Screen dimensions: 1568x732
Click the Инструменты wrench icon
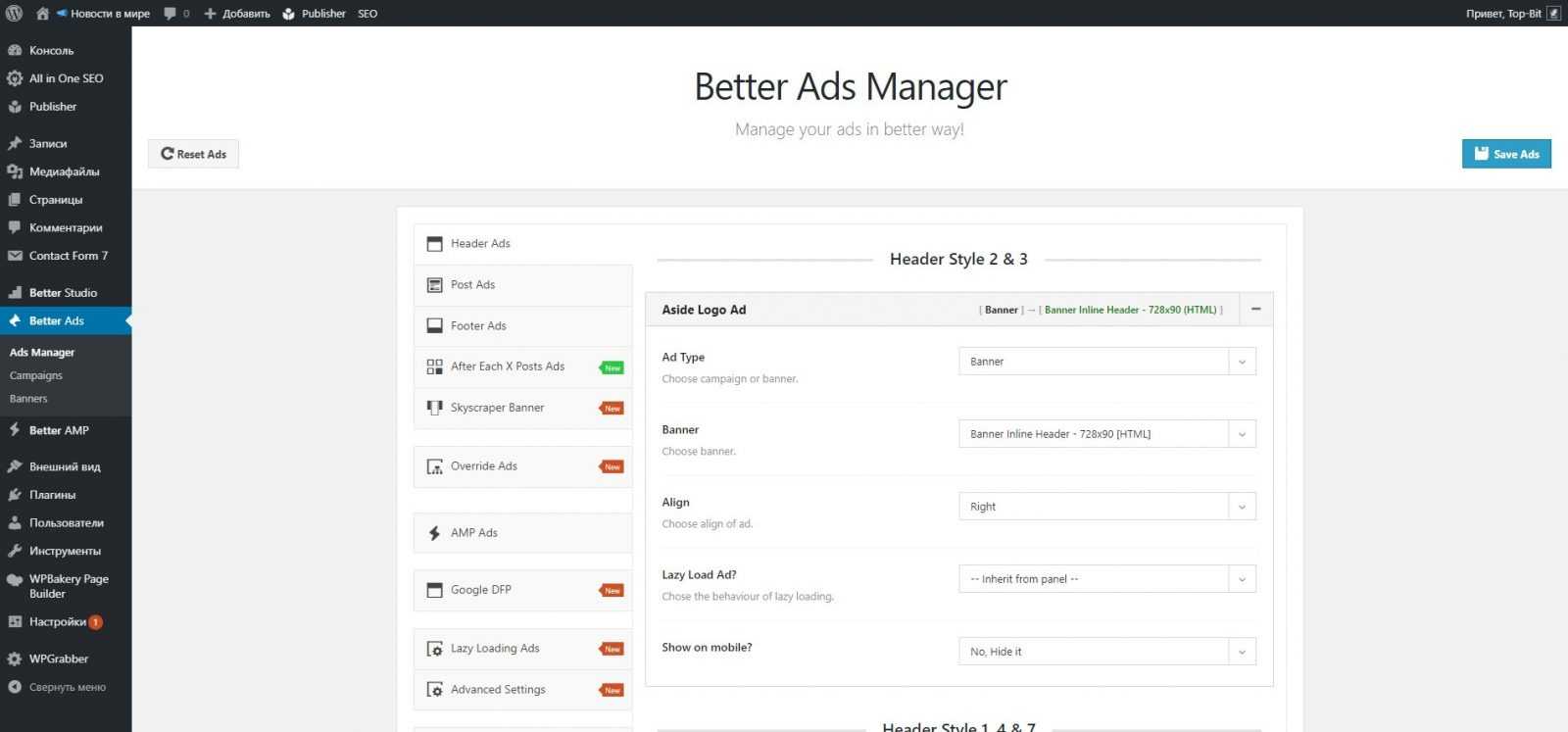(15, 551)
